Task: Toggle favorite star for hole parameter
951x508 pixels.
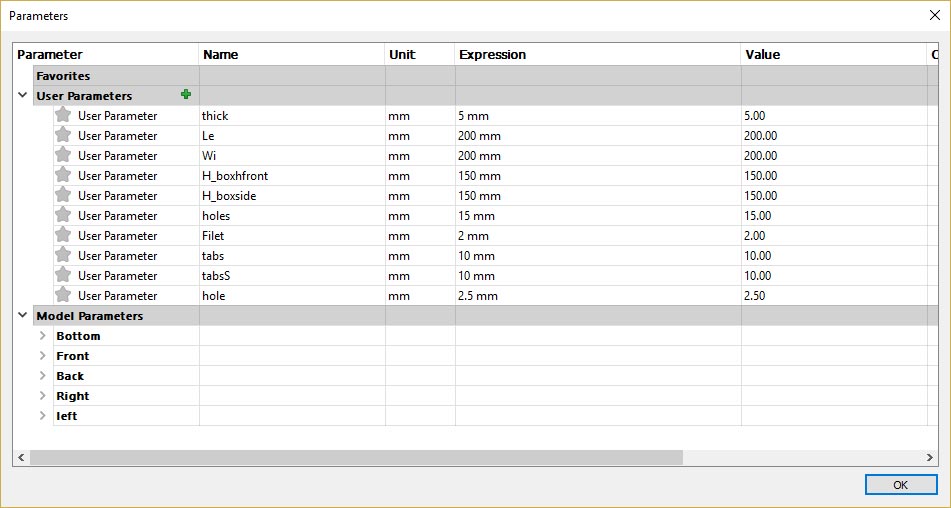Action: tap(62, 295)
